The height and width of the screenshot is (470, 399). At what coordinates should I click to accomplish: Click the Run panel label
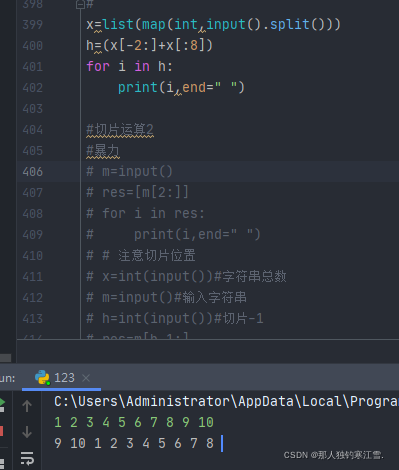(x=7, y=378)
